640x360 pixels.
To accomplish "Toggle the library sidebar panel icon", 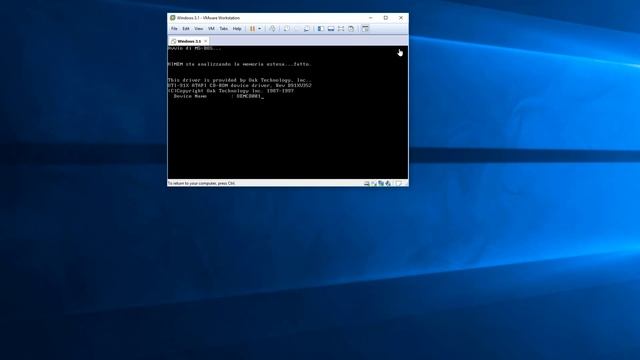I will [x=321, y=29].
